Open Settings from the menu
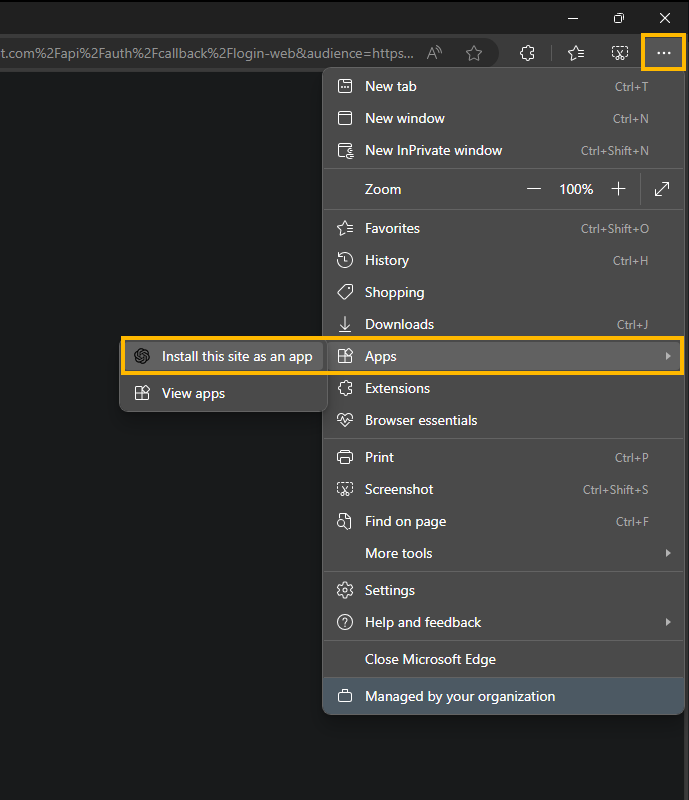This screenshot has width=689, height=800. (x=503, y=591)
